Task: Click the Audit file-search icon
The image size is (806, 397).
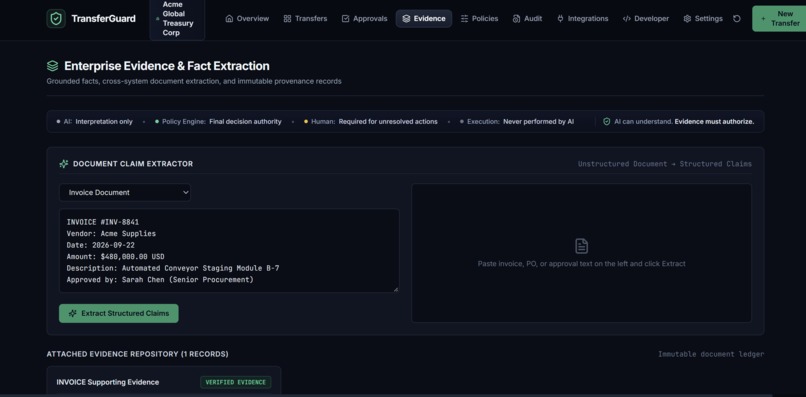Action: pyautogui.click(x=516, y=19)
